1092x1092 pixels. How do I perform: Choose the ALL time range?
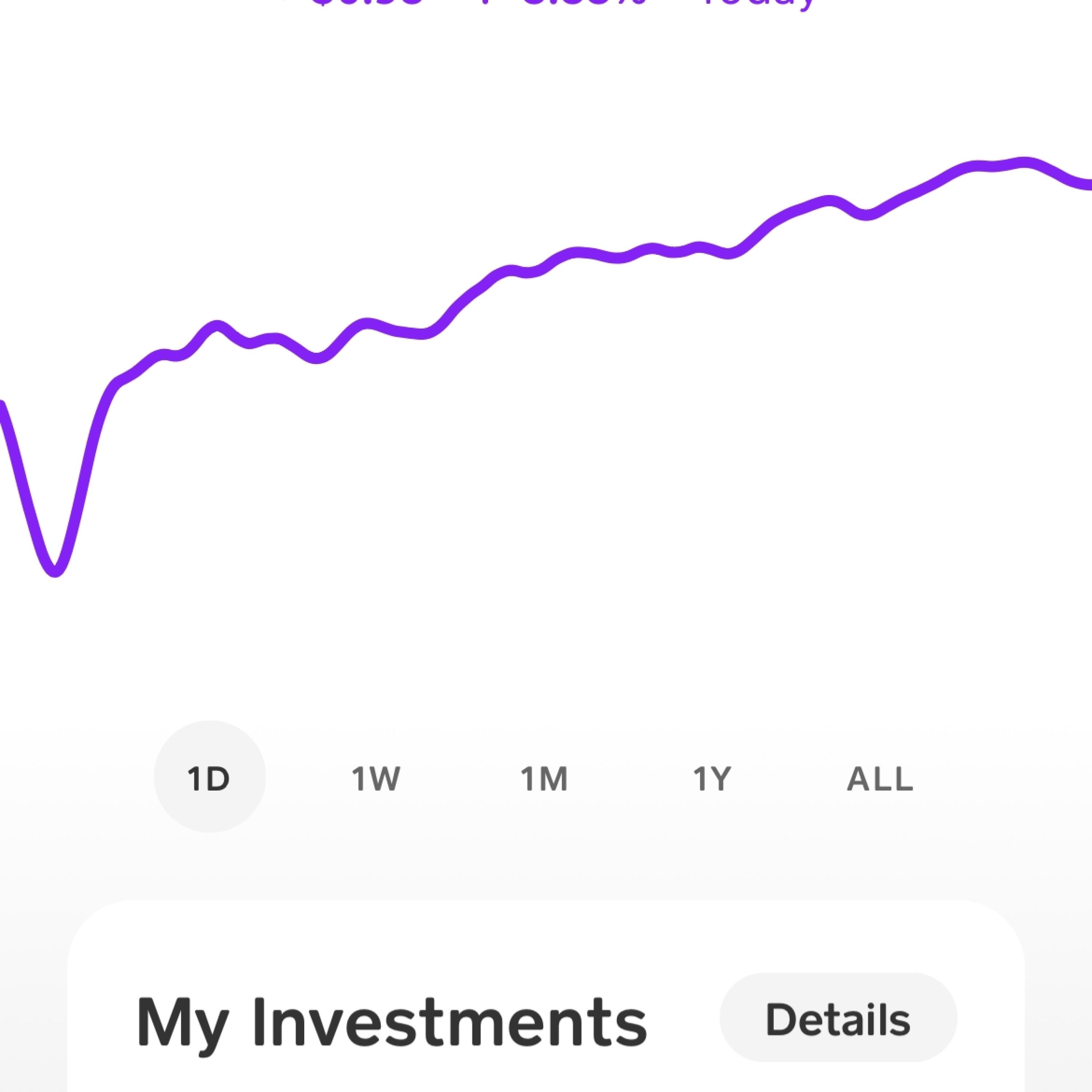click(x=880, y=778)
